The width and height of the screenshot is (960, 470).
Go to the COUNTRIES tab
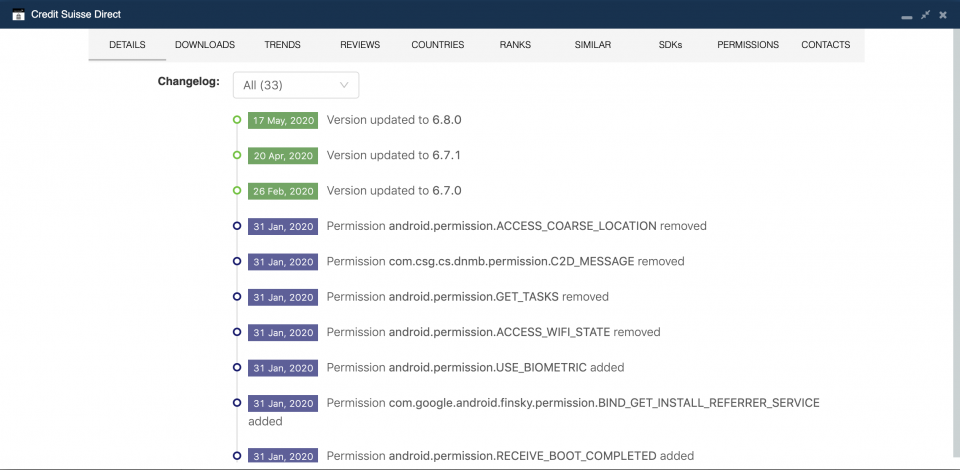coord(438,45)
